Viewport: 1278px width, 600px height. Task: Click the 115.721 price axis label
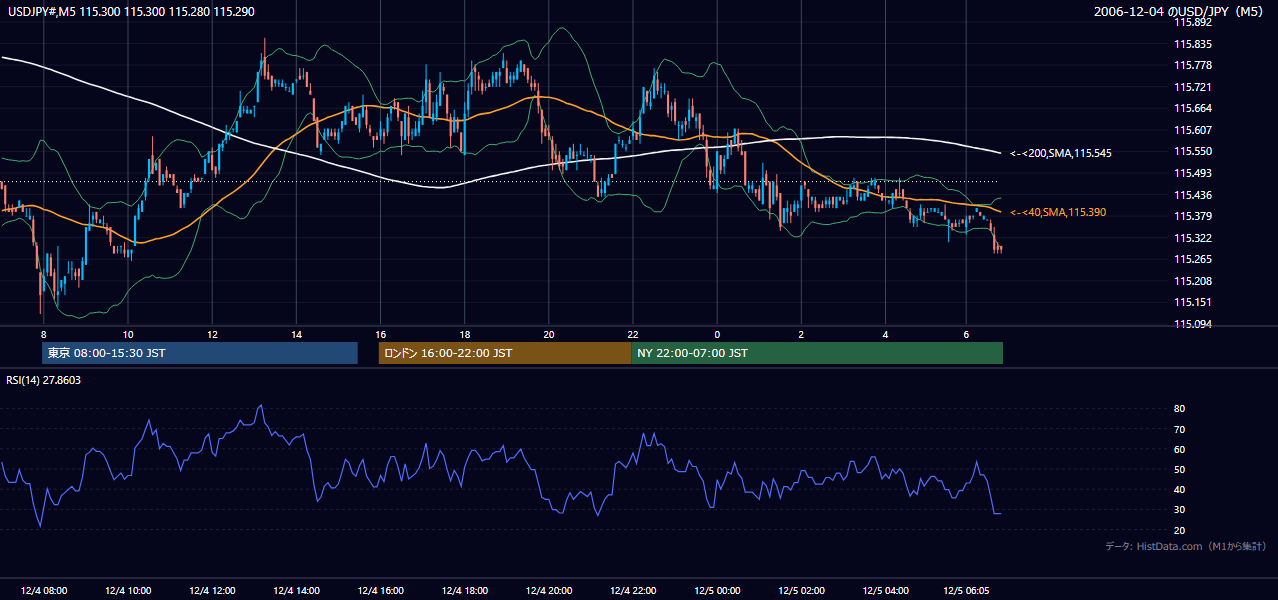[x=1192, y=87]
